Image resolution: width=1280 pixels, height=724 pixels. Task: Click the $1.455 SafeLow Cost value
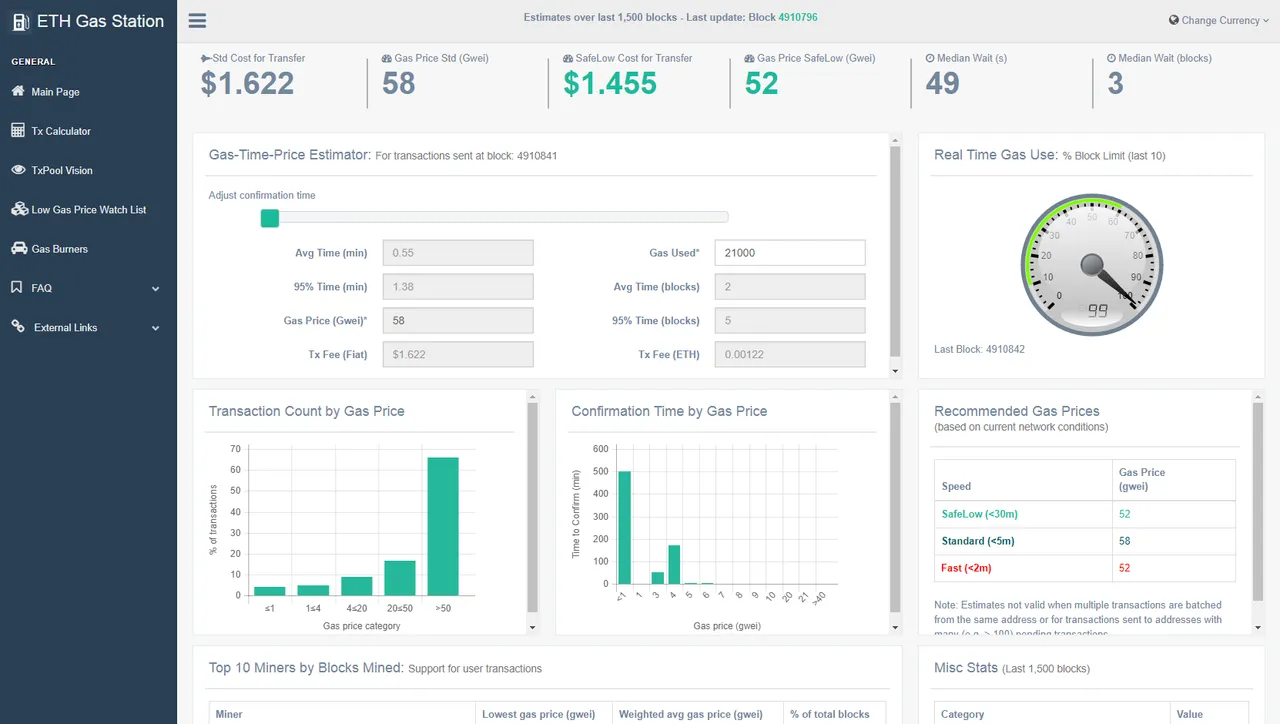click(x=610, y=84)
